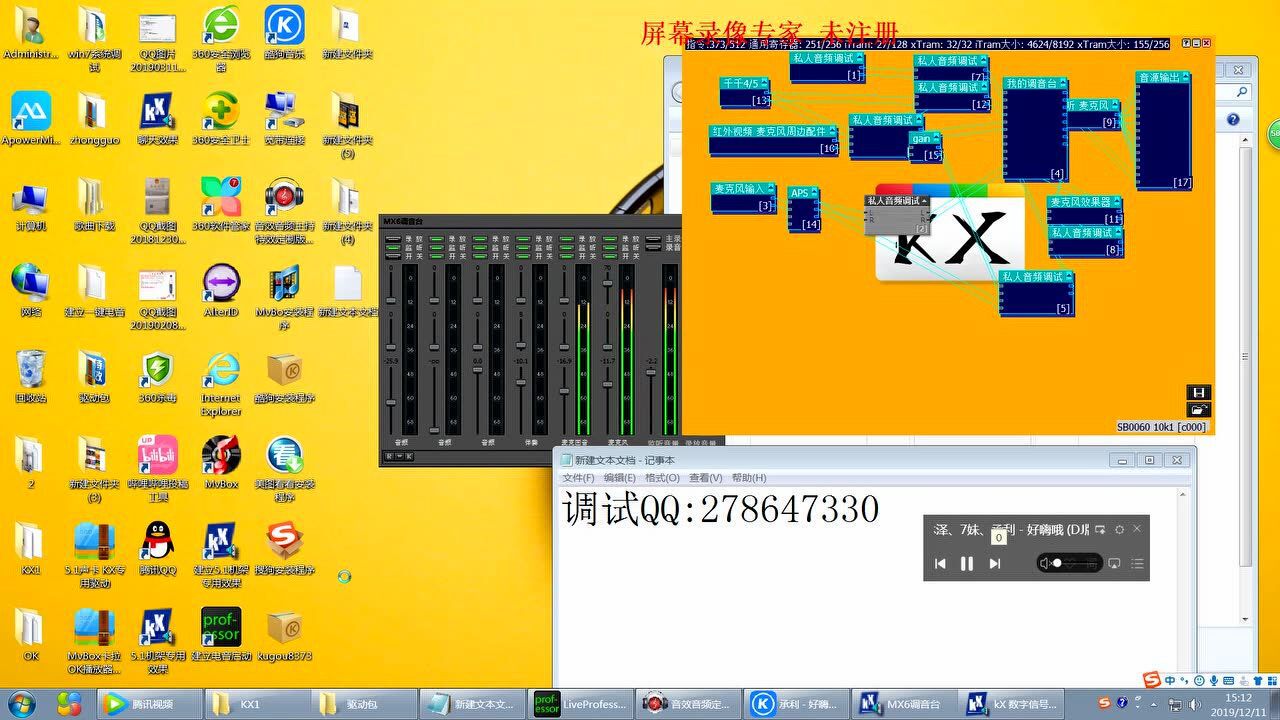
Task: Switch to MX6调音台 taskbar button
Action: coord(902,703)
